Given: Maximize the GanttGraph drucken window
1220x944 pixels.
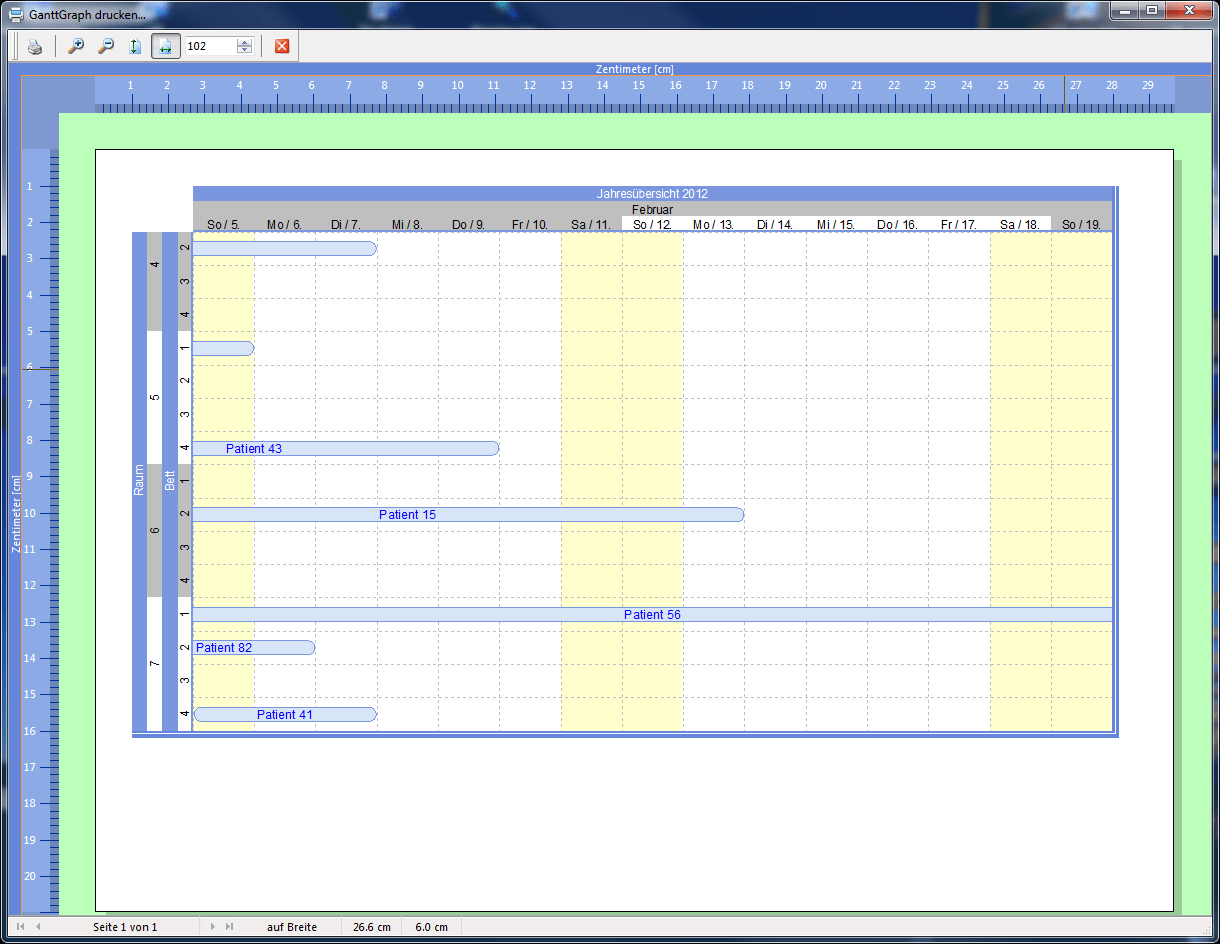Looking at the screenshot, I should (1152, 11).
